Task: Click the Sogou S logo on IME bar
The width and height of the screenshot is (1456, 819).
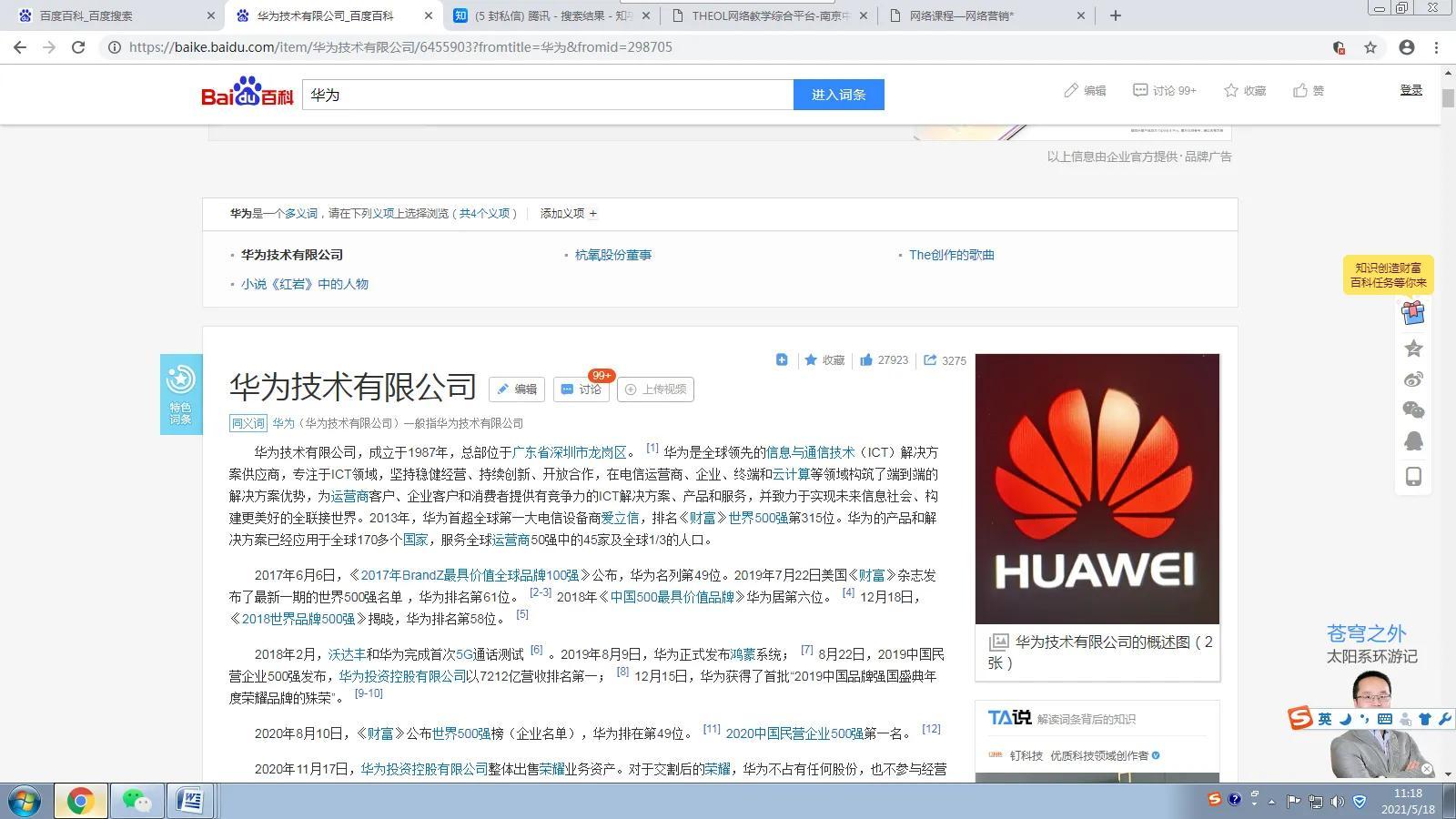Action: click(1299, 719)
